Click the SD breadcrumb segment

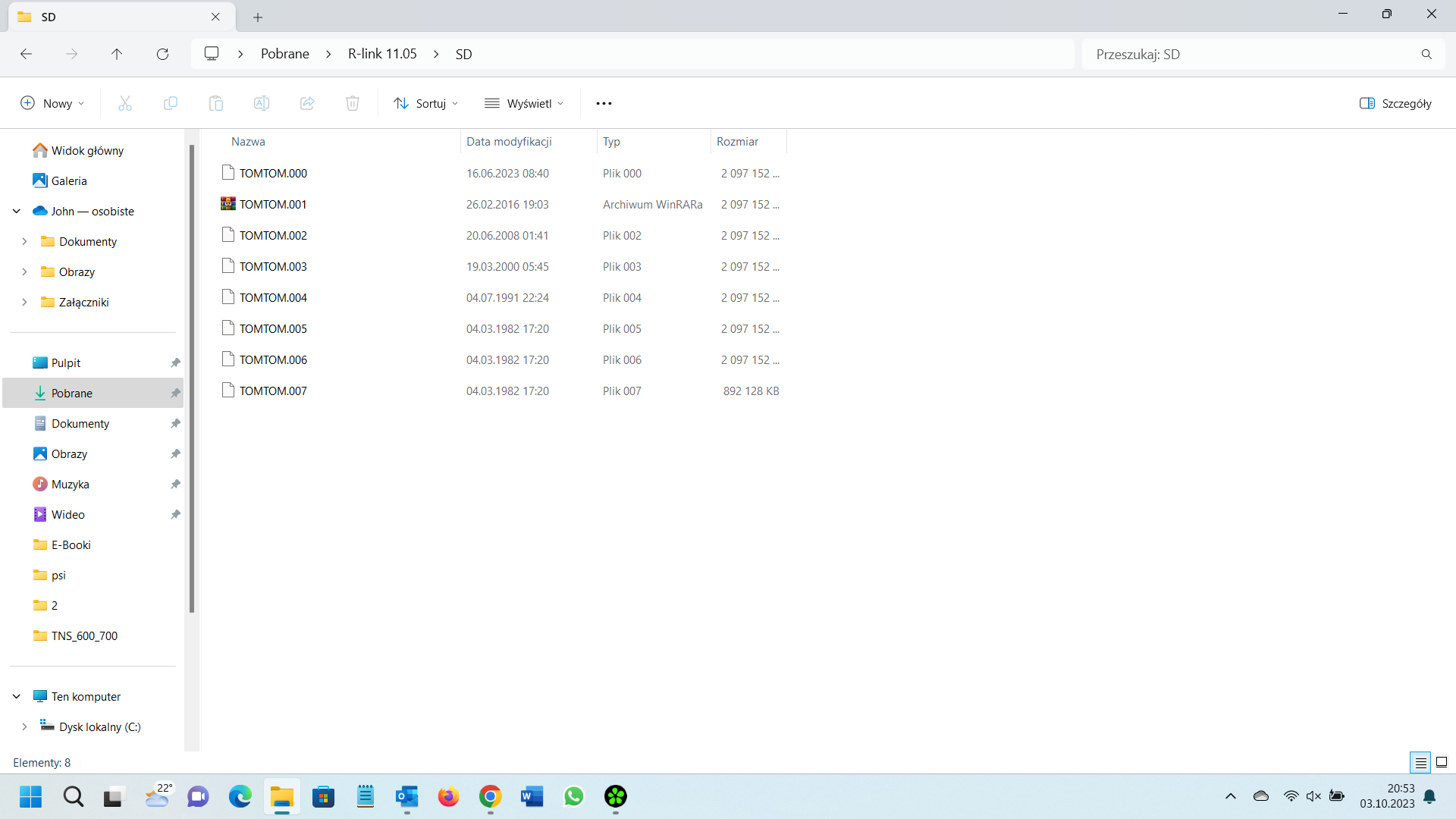[463, 54]
